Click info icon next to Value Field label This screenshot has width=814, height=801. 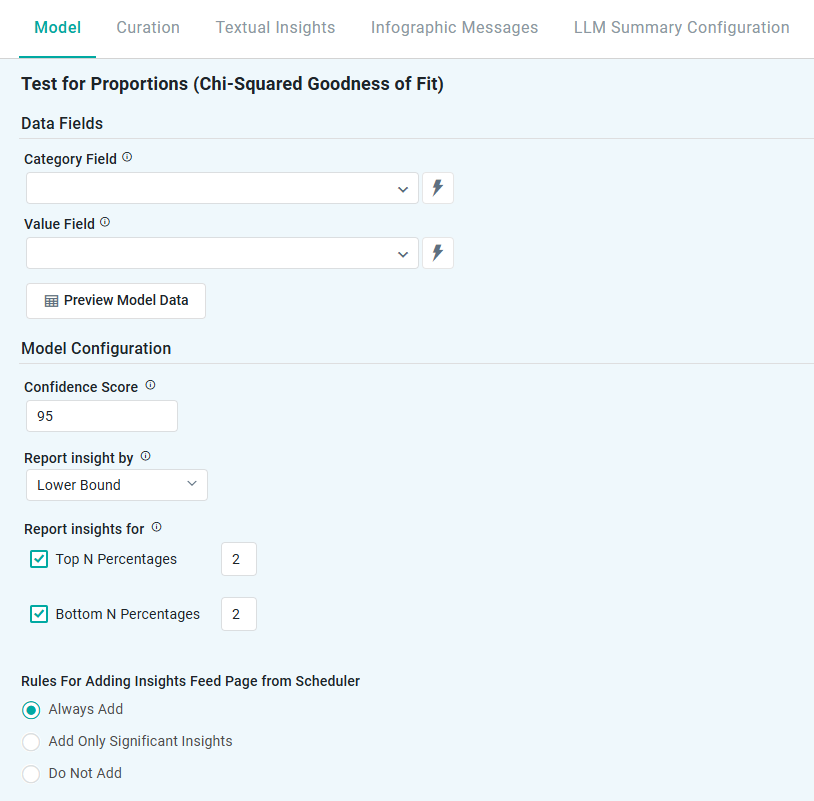(x=105, y=223)
